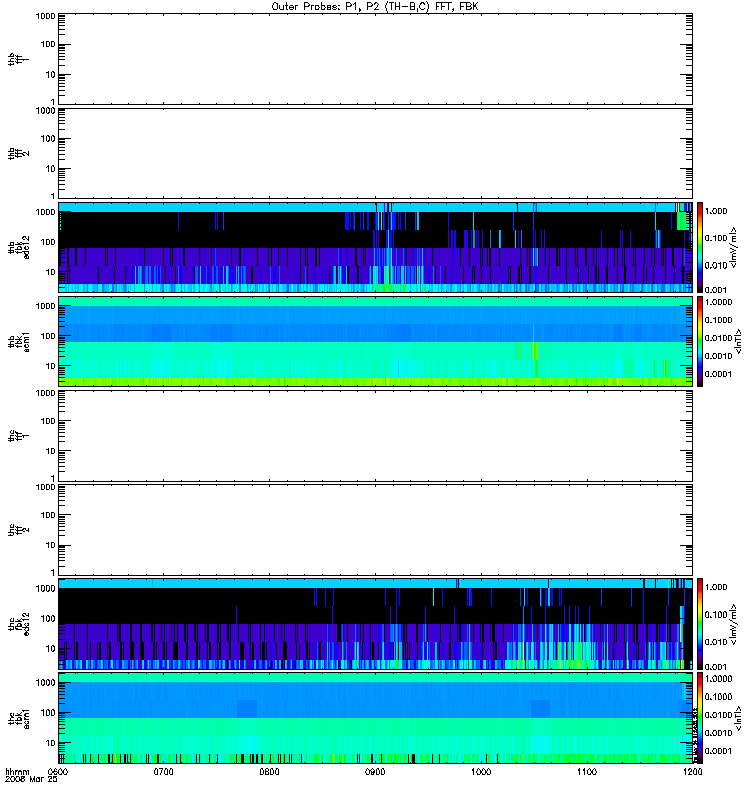Image resolution: width=750 pixels, height=800 pixels.
Task: Click the '<|nT|>' unit label beside the thb scm1 color bar
Action: click(738, 341)
